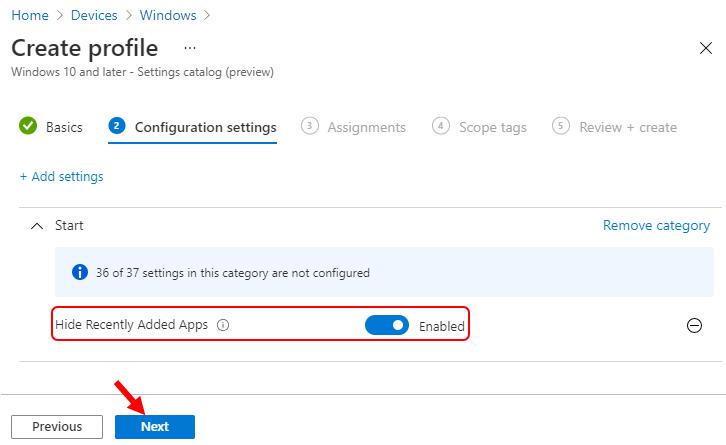The width and height of the screenshot is (726, 445).
Task: Toggle Hide Recently Added Apps switch
Action: pos(387,325)
